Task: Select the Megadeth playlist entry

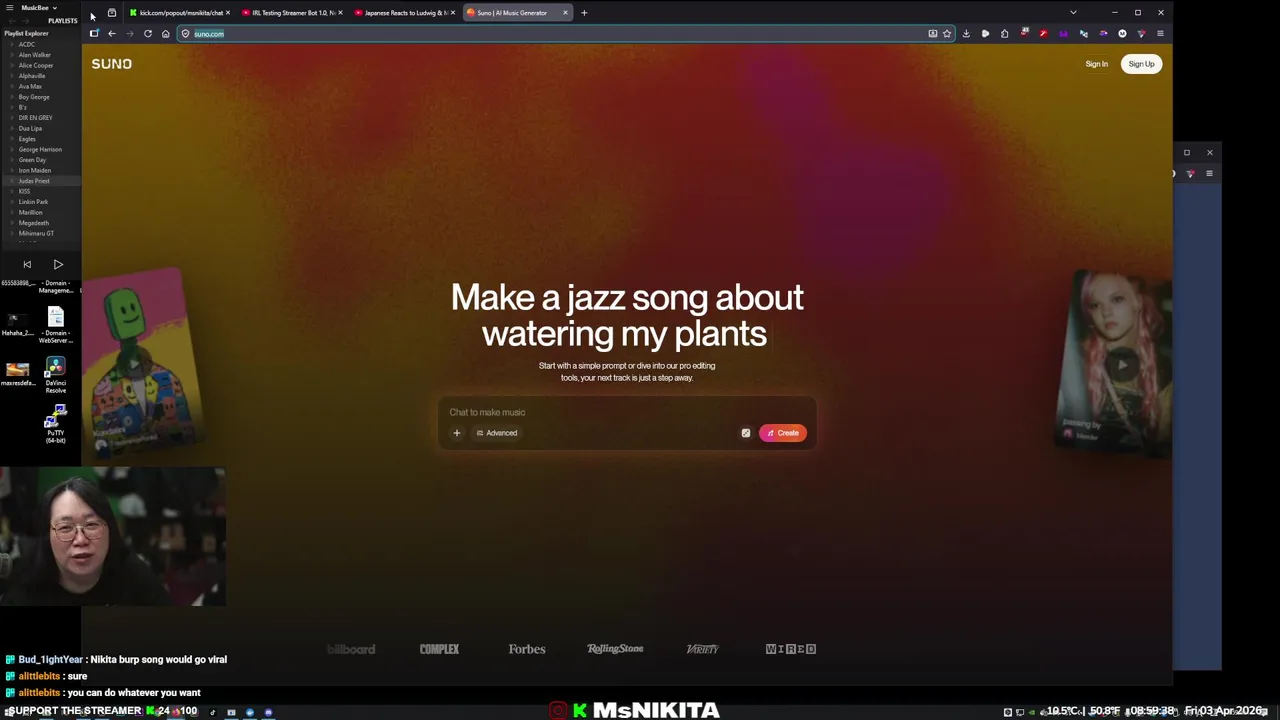Action: pyautogui.click(x=33, y=223)
